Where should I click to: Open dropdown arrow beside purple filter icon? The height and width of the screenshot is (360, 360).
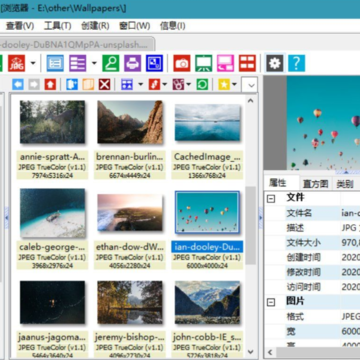pyautogui.click(x=188, y=85)
